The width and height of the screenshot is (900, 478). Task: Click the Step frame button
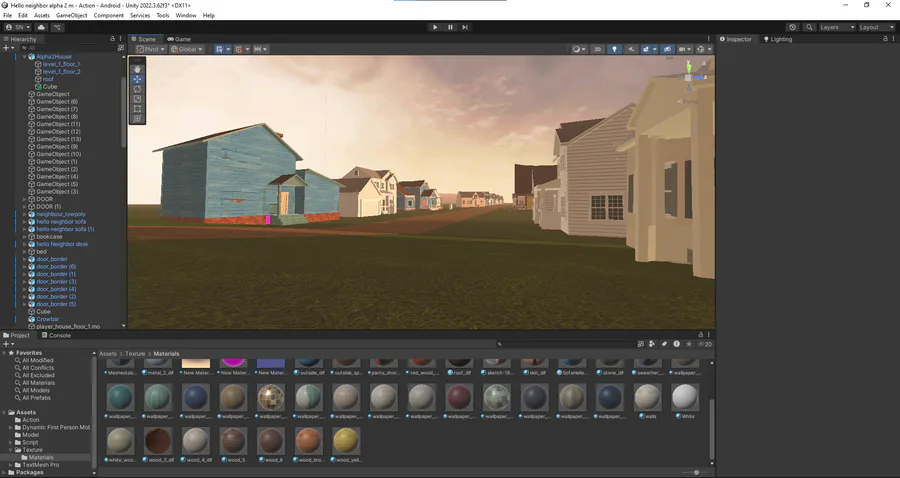click(x=465, y=27)
